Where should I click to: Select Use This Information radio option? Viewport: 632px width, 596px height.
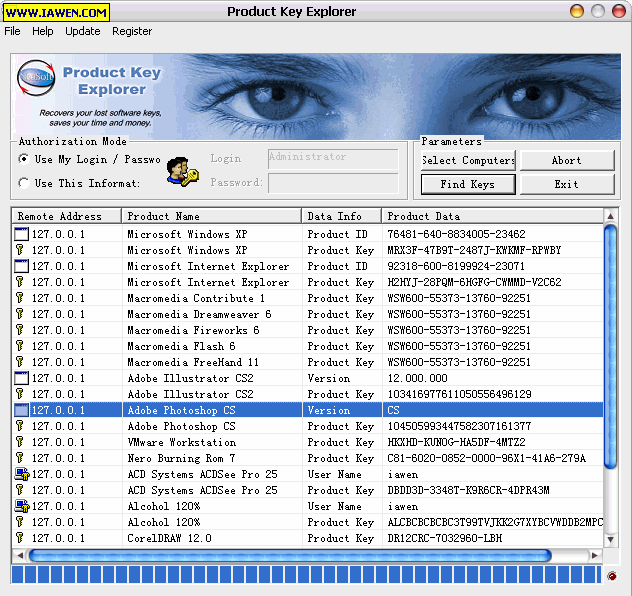[x=24, y=183]
